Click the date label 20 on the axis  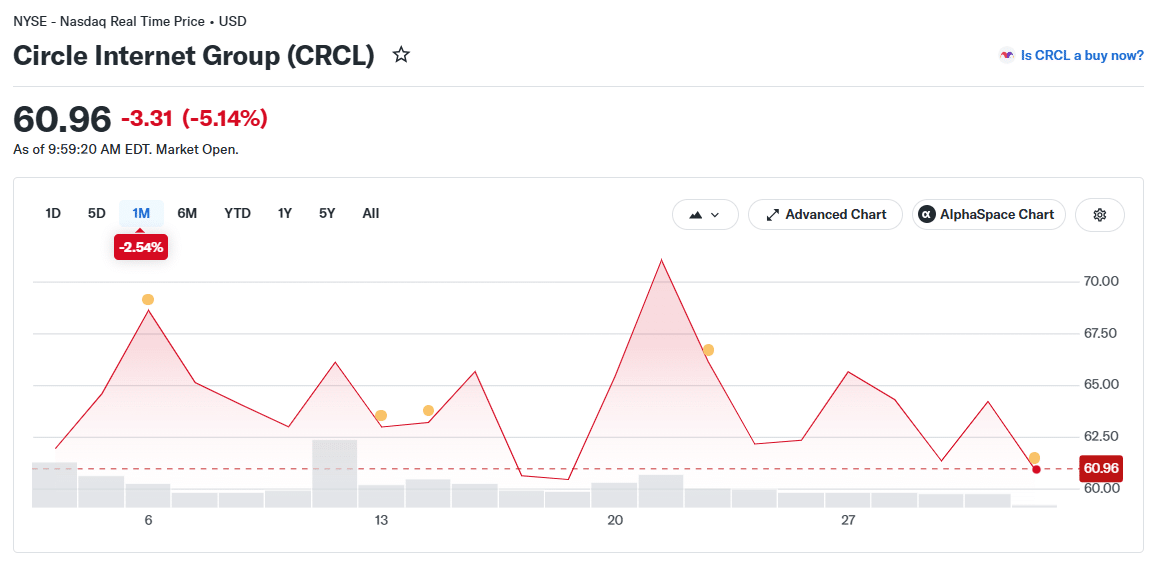point(615,520)
